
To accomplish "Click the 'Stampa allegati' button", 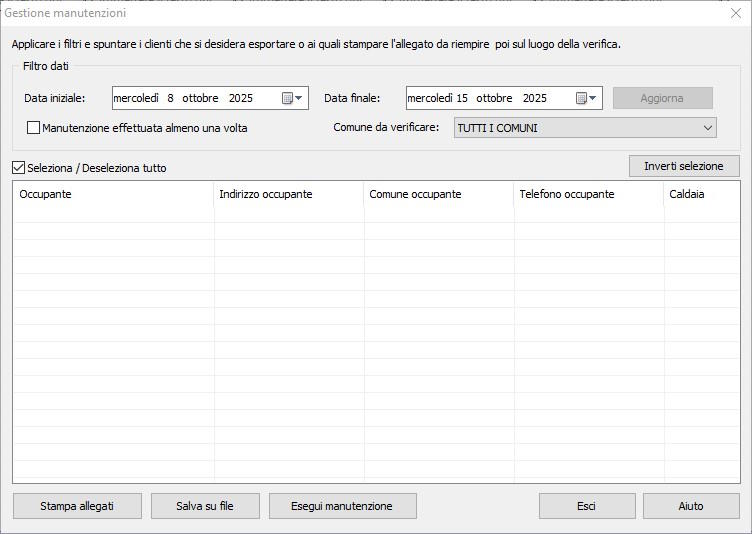I will pos(77,506).
